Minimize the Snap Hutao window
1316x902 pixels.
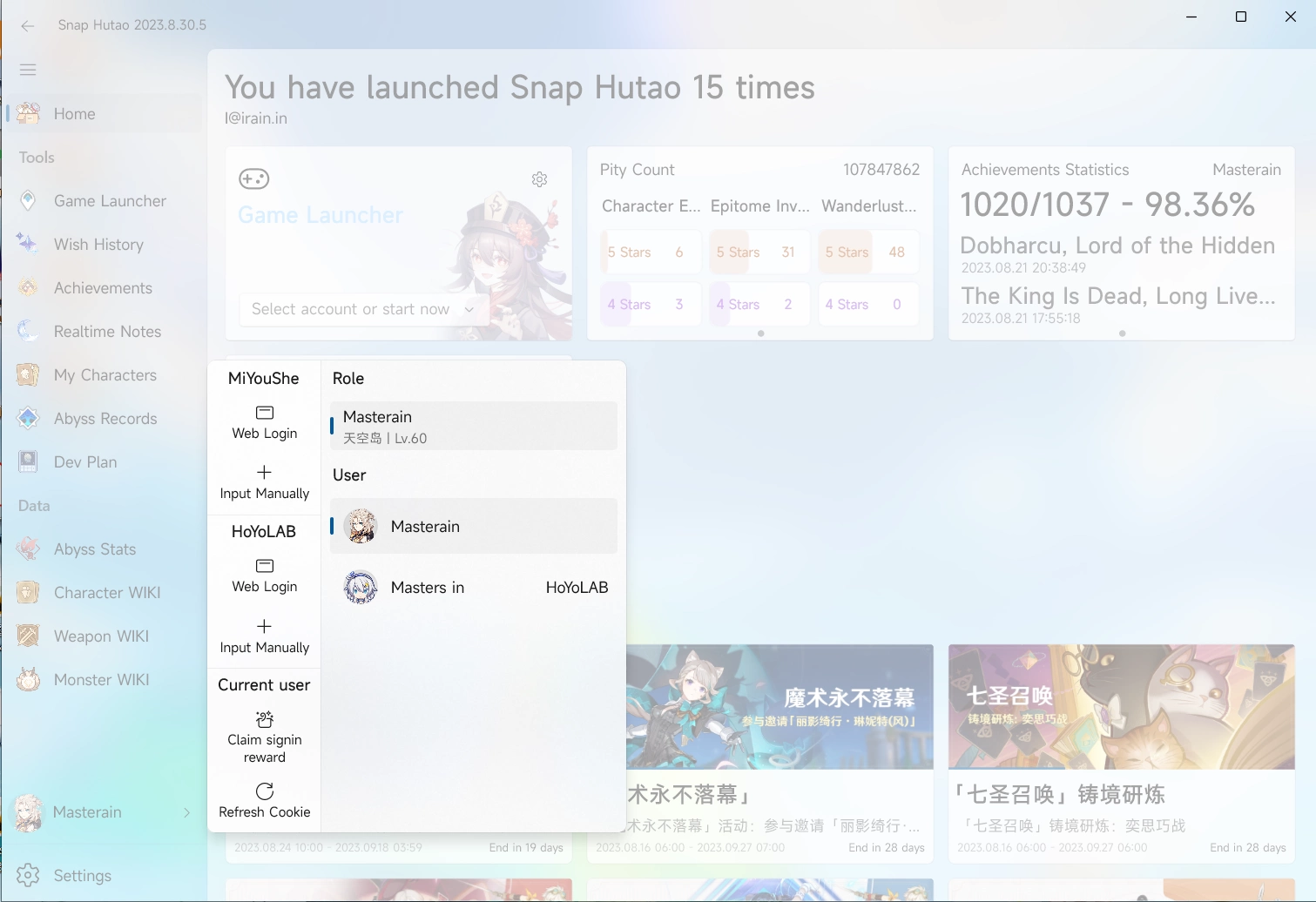[x=1191, y=17]
